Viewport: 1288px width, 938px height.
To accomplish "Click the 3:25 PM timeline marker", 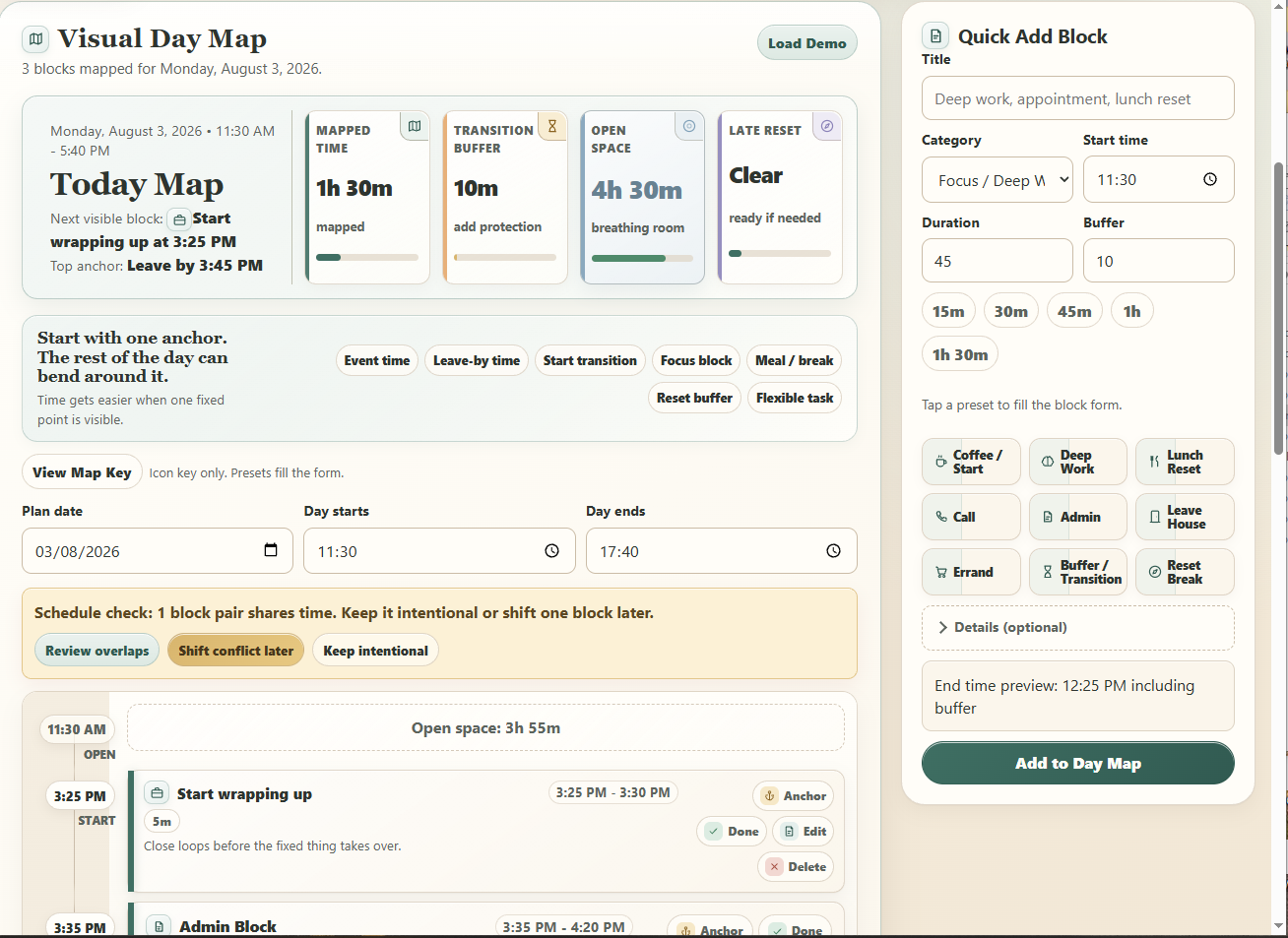I will tap(80, 796).
